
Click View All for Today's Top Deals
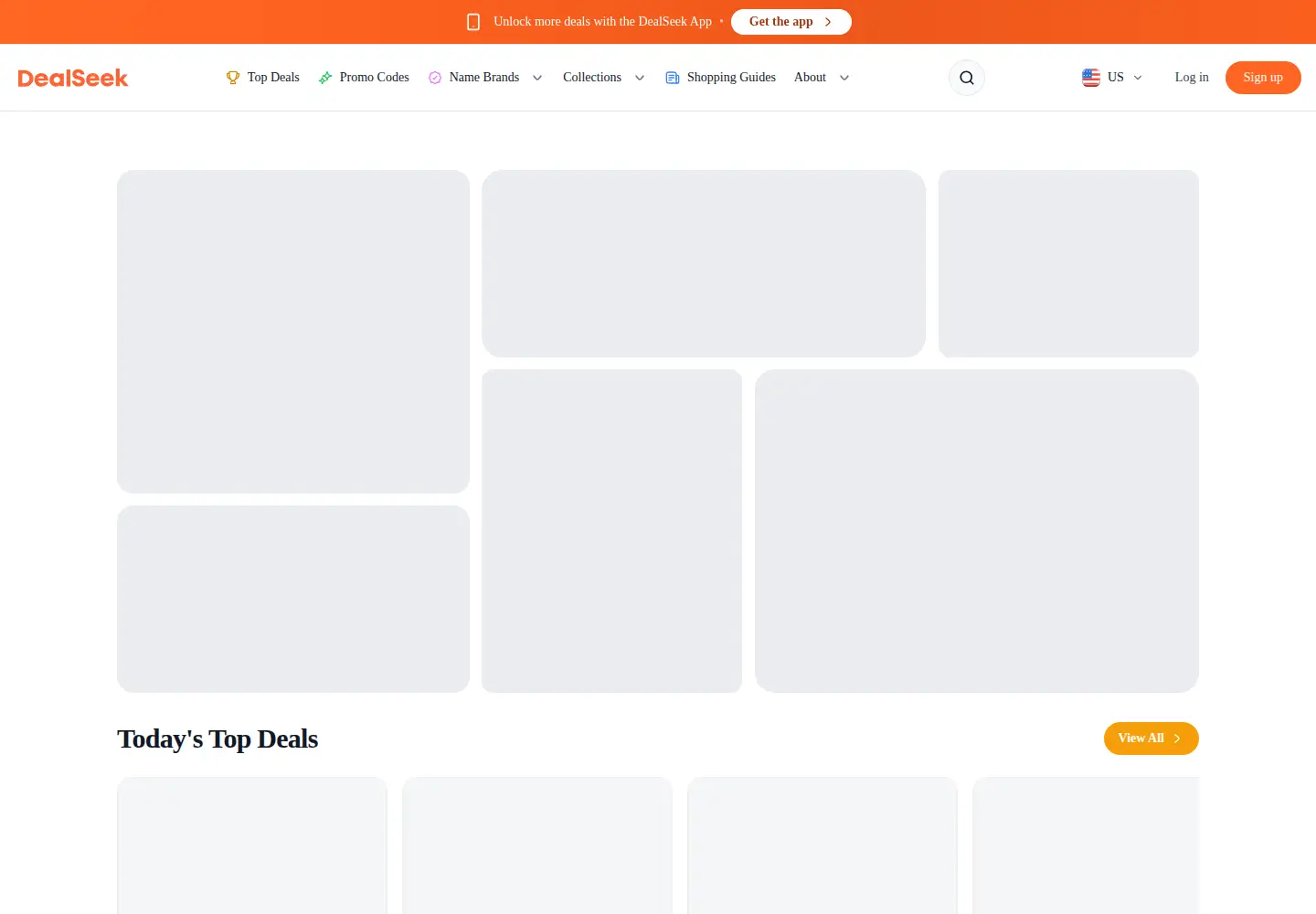(1151, 739)
